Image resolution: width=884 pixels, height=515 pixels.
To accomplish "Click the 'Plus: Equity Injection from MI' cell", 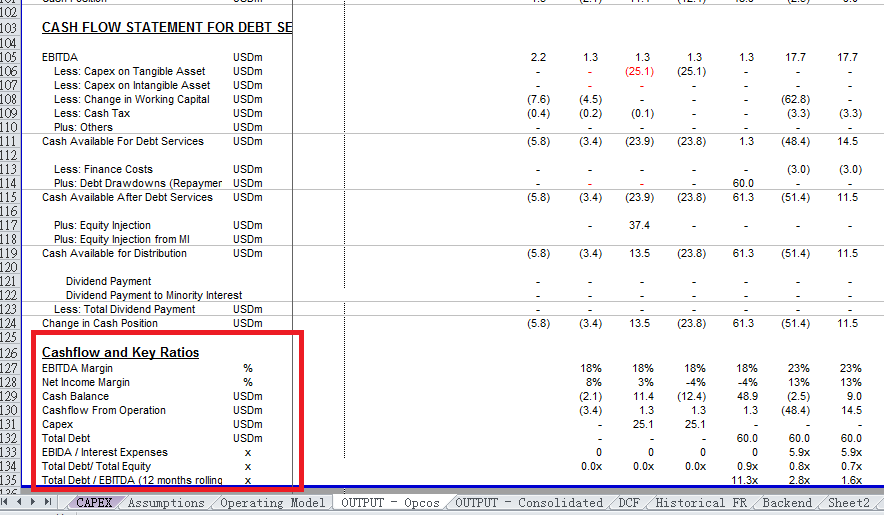I will [122, 239].
